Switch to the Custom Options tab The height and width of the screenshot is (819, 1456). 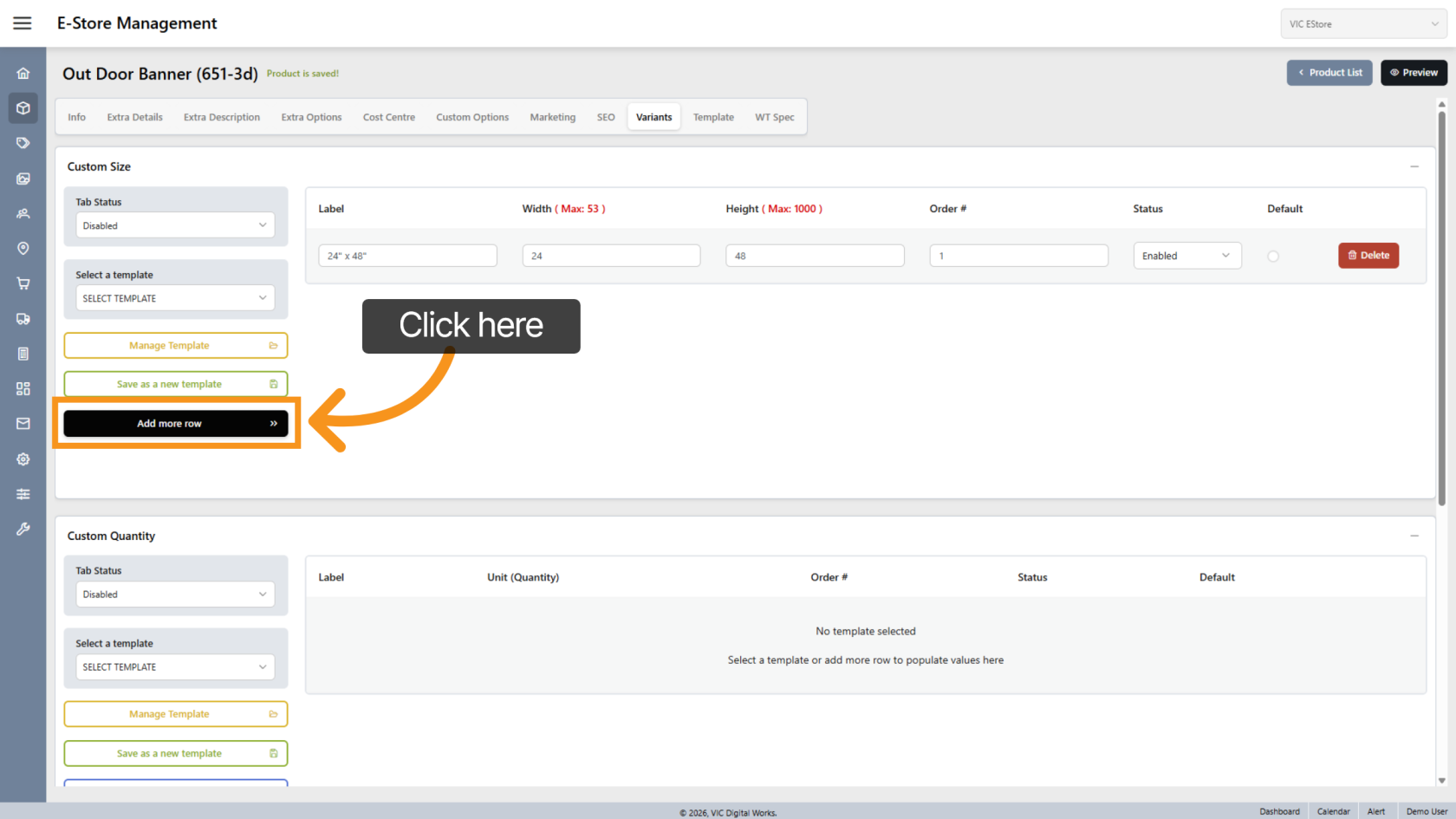coord(472,117)
